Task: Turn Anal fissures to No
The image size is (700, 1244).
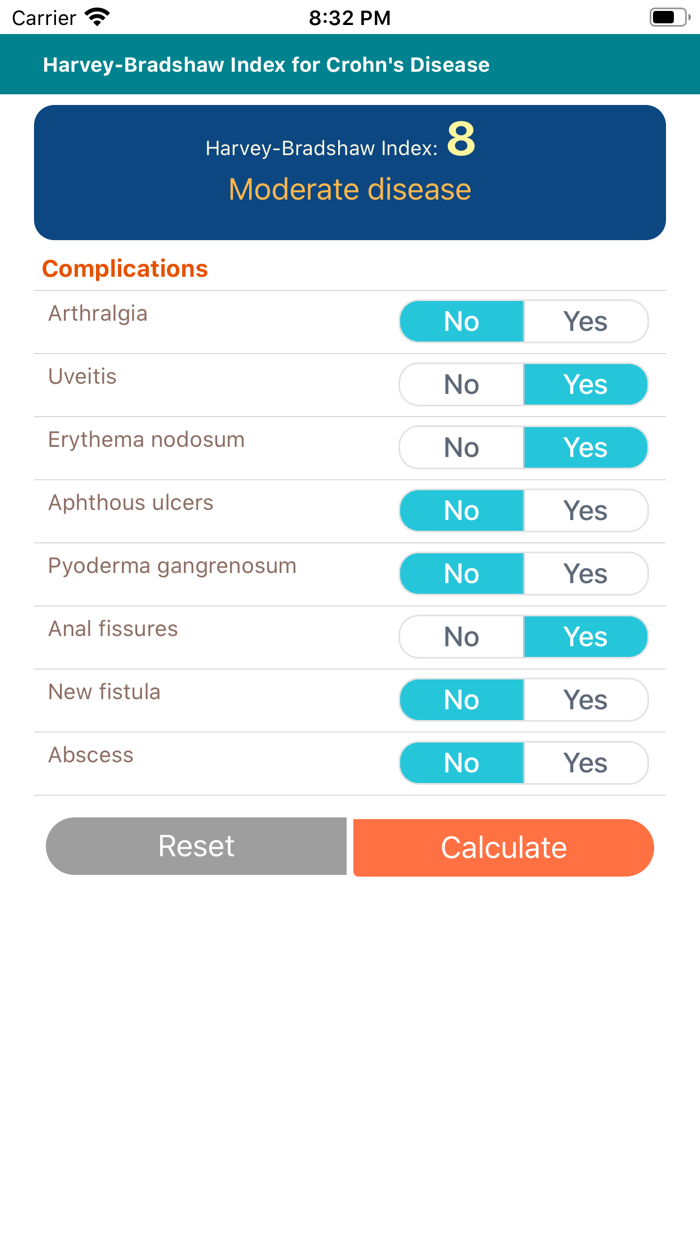Action: click(461, 636)
